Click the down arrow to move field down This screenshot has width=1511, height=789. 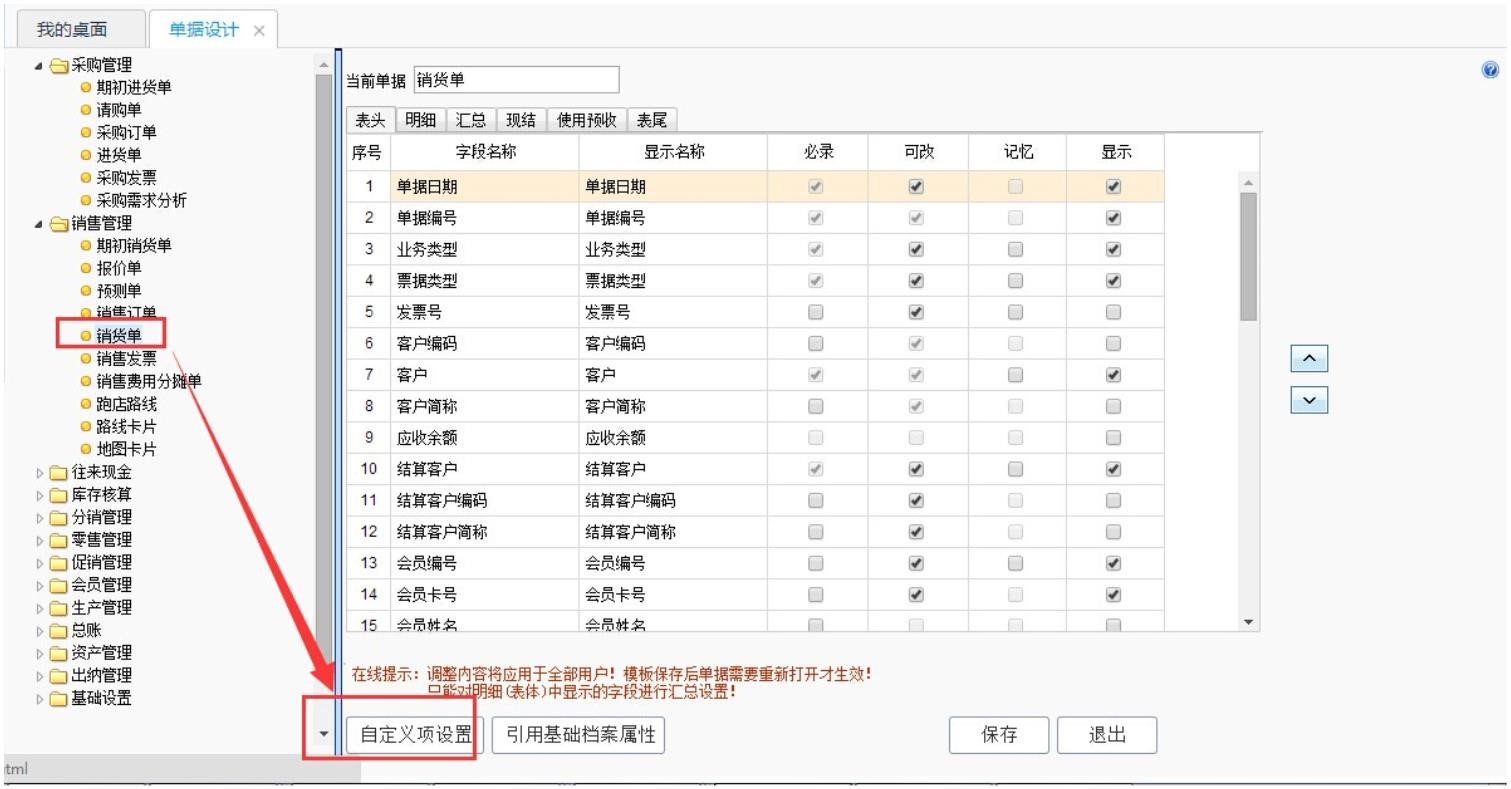(1308, 399)
